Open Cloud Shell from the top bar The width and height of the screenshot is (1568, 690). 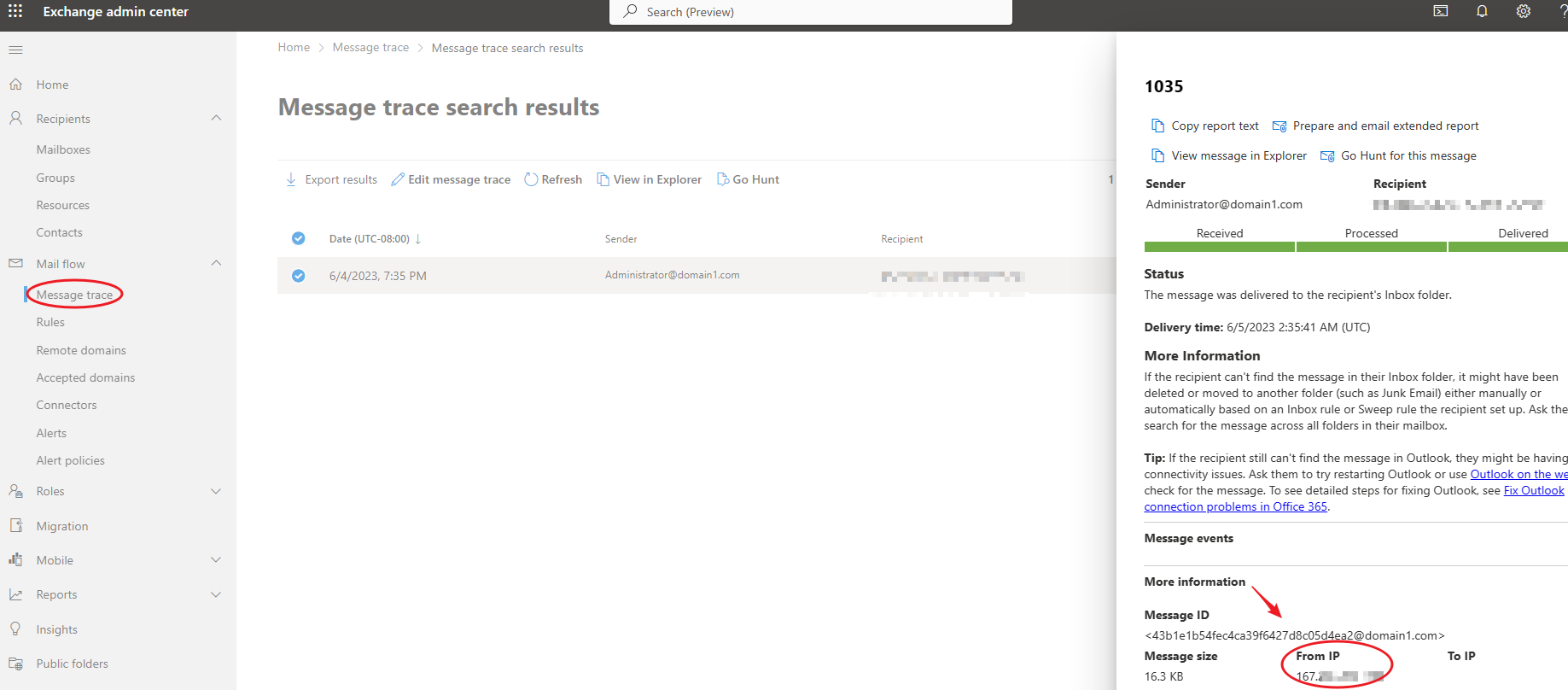[x=1441, y=11]
